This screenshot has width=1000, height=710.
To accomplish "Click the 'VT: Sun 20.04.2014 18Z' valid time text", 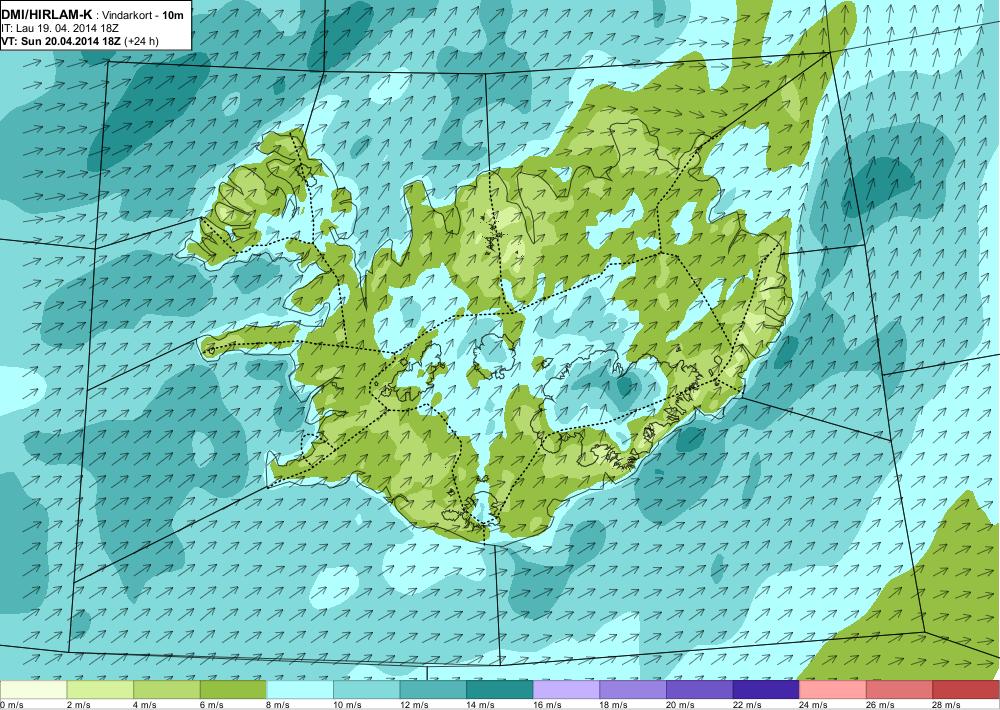I will pos(62,41).
